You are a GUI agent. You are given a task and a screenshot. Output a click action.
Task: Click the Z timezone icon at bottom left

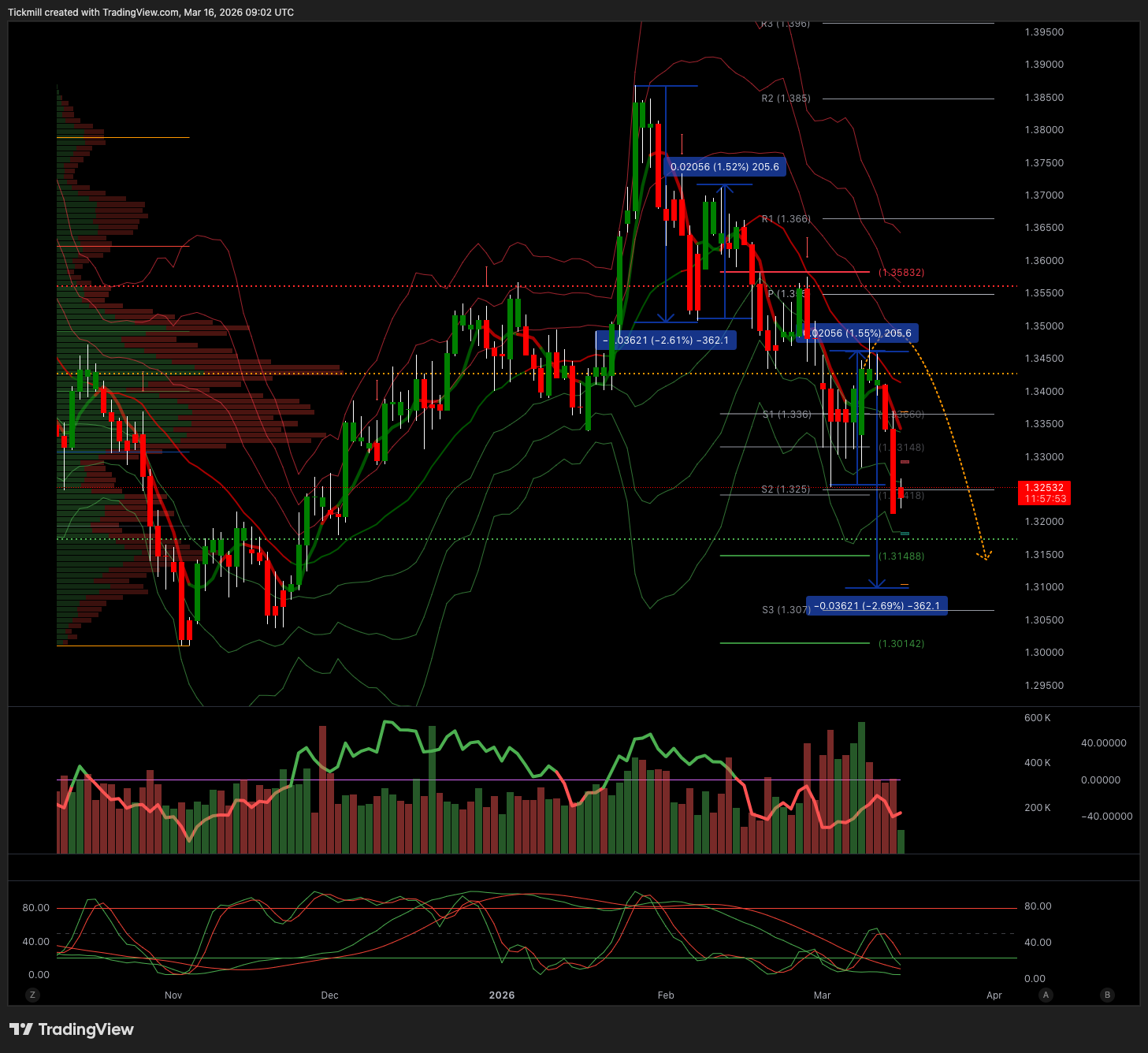[x=32, y=995]
